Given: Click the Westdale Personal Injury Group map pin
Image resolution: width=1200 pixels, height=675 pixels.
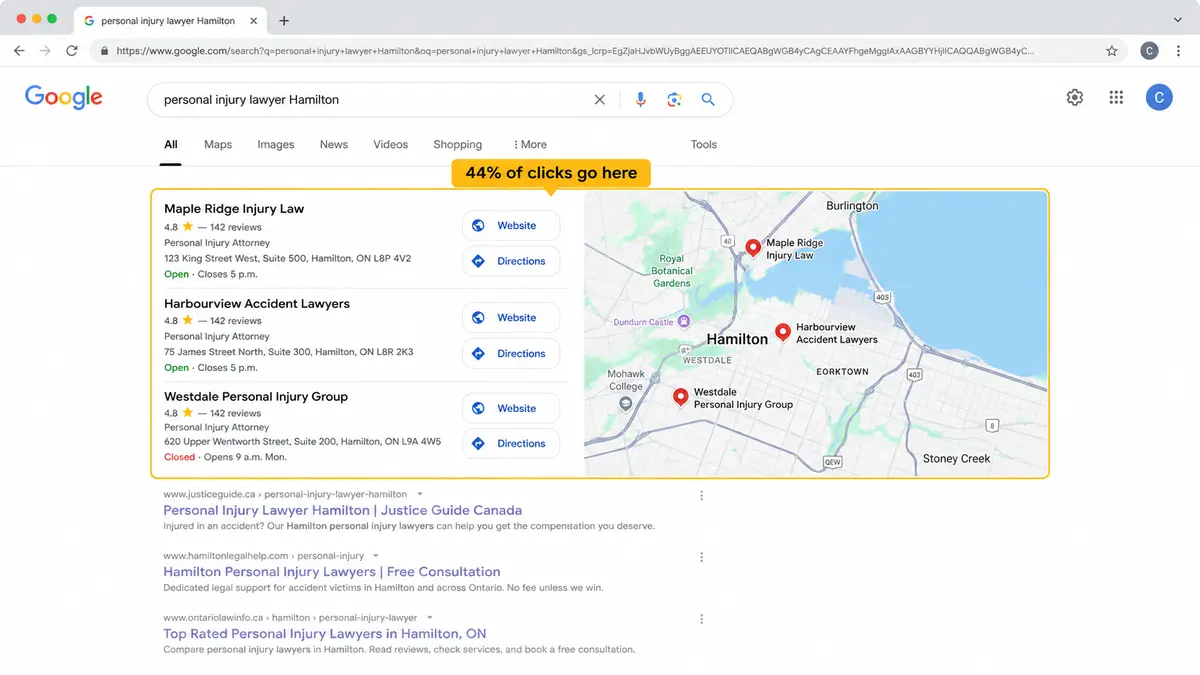Looking at the screenshot, I should (x=681, y=397).
